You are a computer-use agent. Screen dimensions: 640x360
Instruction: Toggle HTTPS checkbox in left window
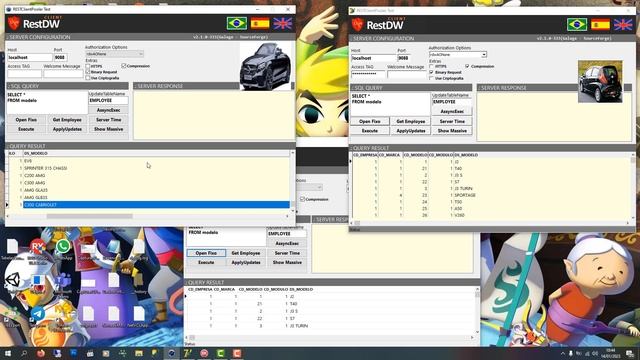click(x=88, y=66)
